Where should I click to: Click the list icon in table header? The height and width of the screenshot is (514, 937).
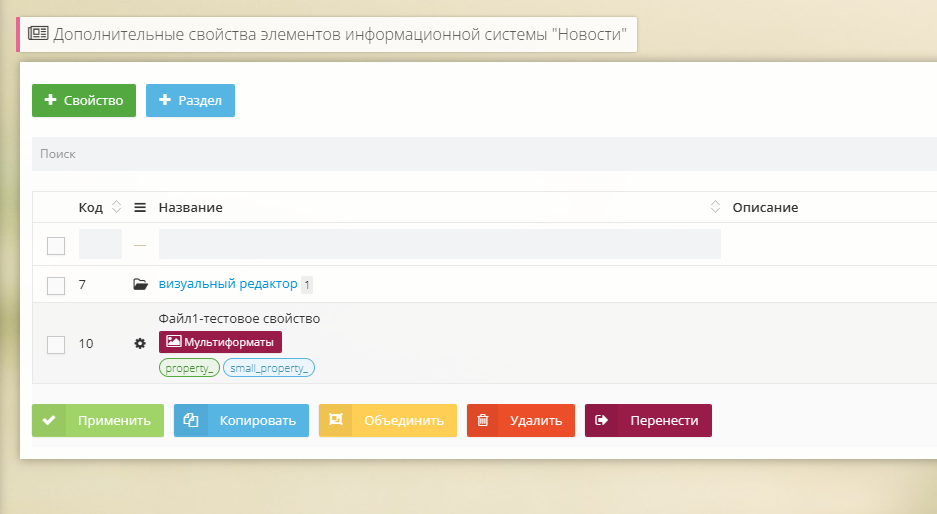140,208
